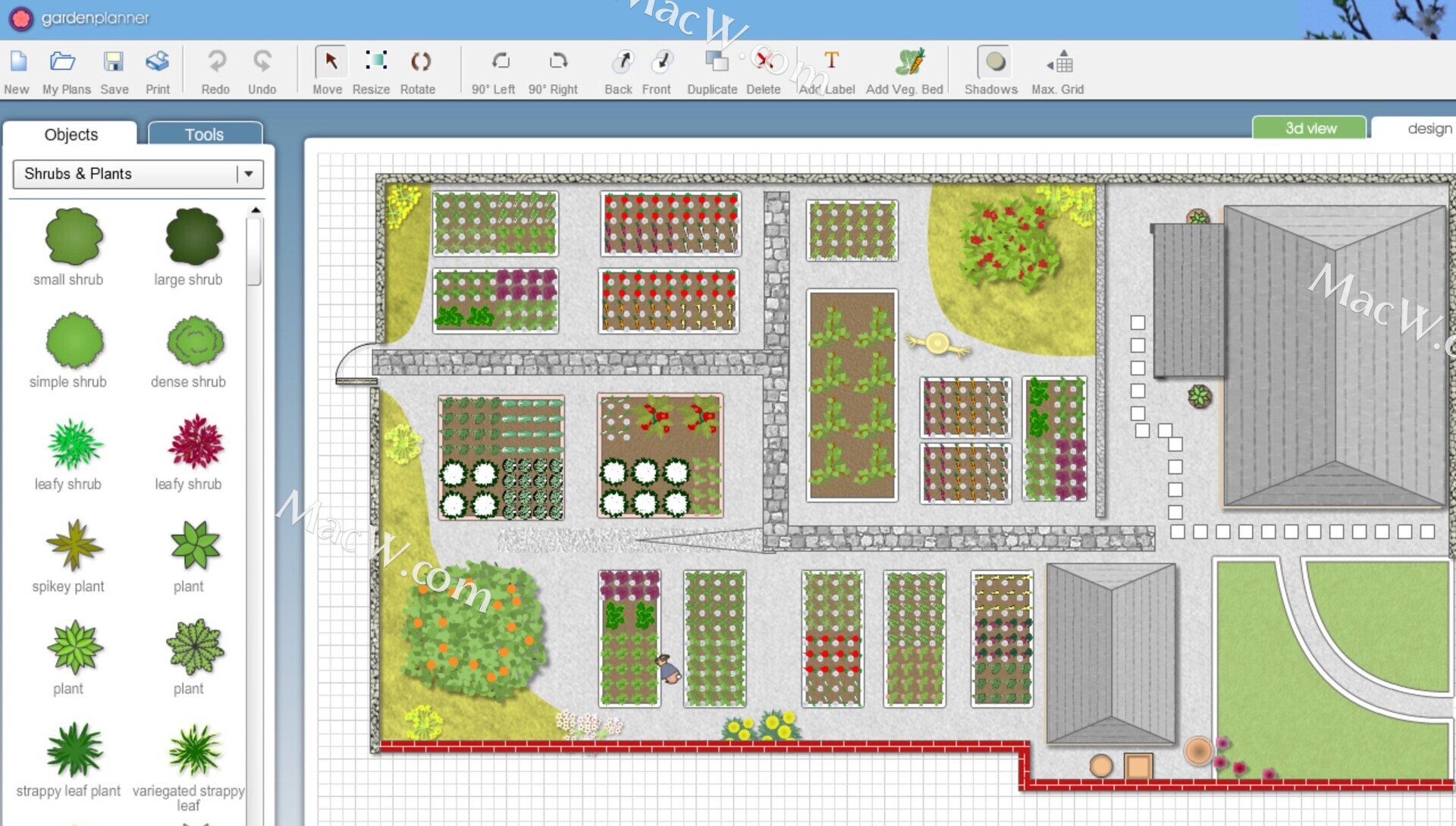Click the New plan icon
The image size is (1456, 826).
17,62
